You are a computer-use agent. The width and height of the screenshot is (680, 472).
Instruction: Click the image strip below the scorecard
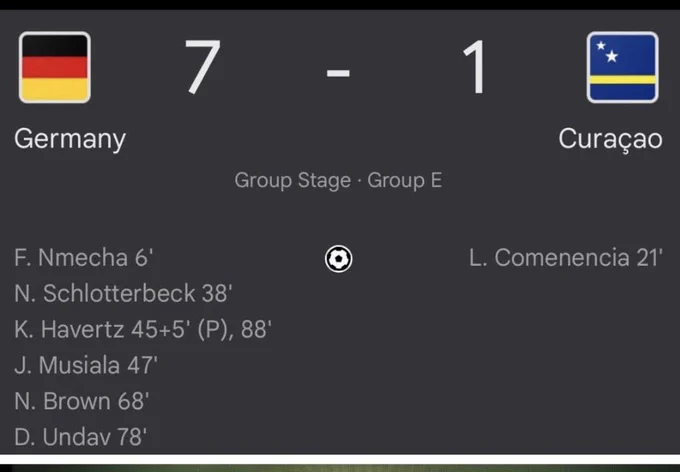[x=340, y=468]
